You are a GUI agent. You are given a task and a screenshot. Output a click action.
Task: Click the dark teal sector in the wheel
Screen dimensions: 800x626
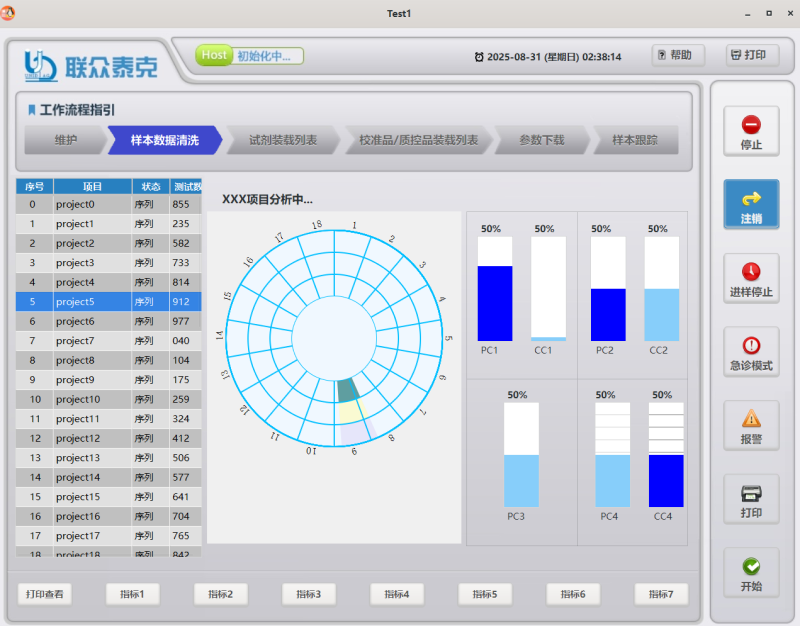point(348,391)
